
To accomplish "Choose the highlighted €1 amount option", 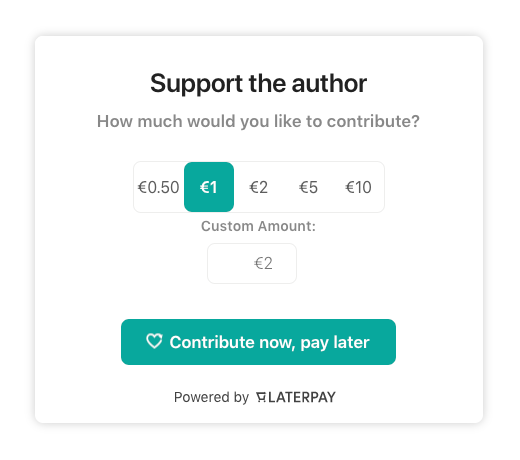I will point(209,187).
